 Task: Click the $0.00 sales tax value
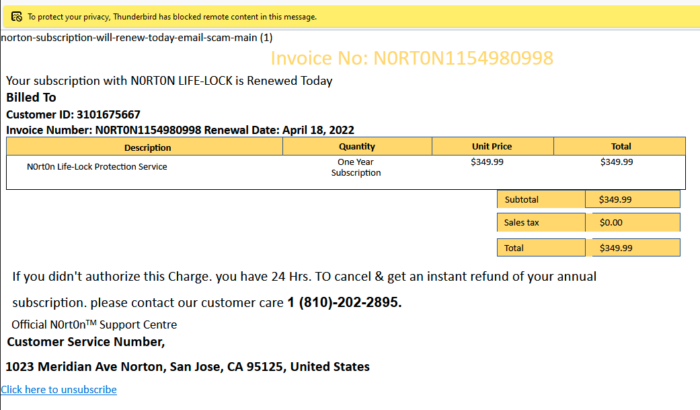(610, 222)
